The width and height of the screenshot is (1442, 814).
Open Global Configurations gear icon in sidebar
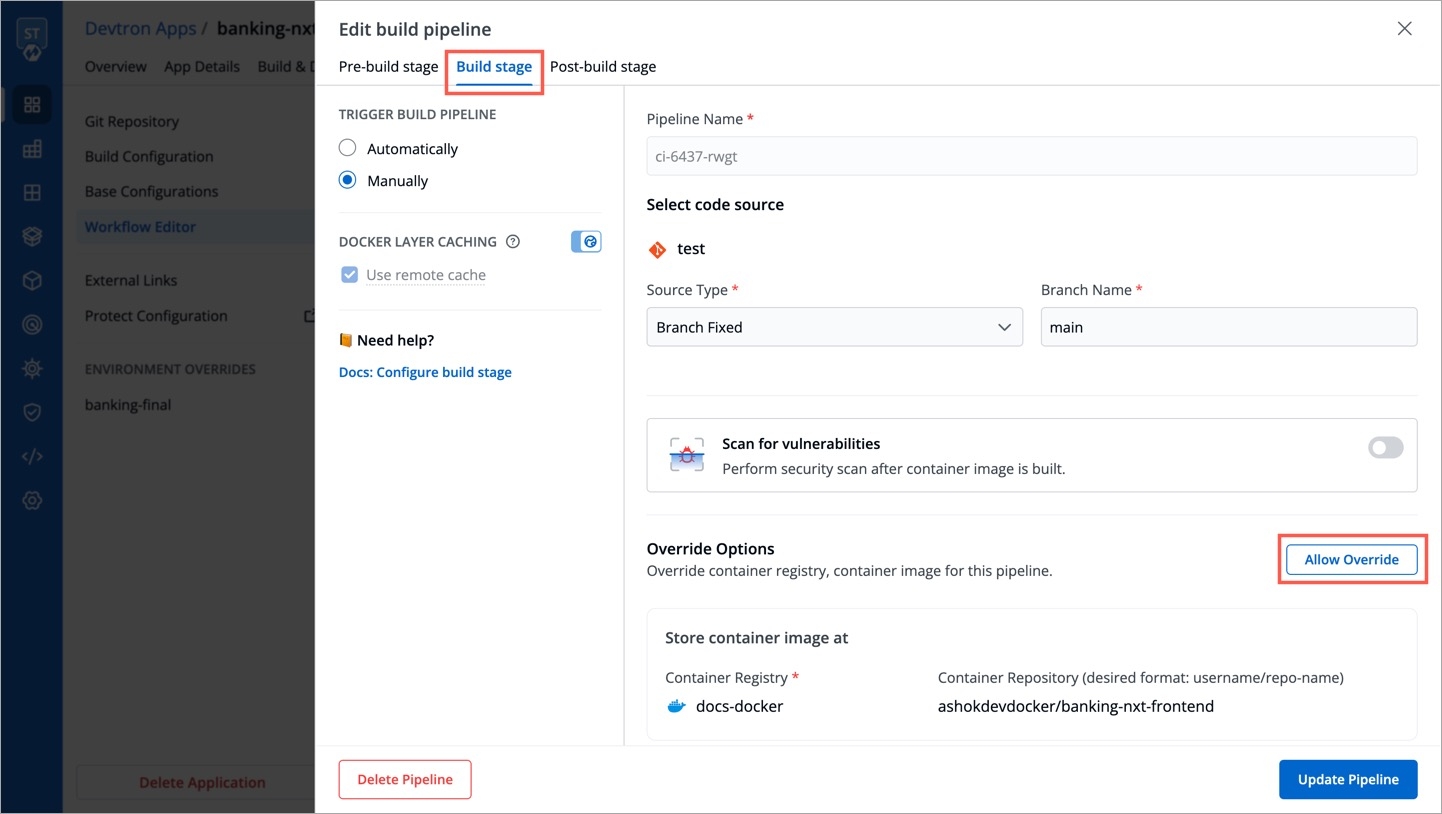[32, 501]
